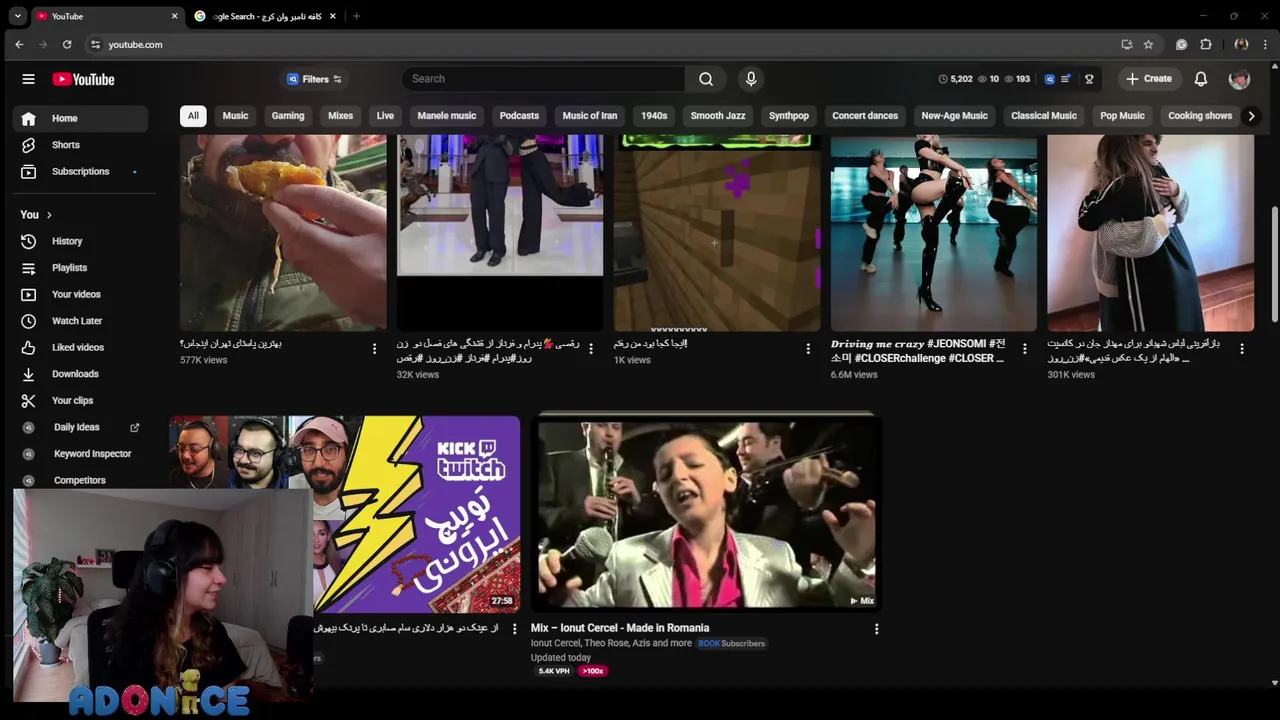This screenshot has width=1280, height=720.
Task: Click the 193 views stat
Action: tap(1017, 79)
